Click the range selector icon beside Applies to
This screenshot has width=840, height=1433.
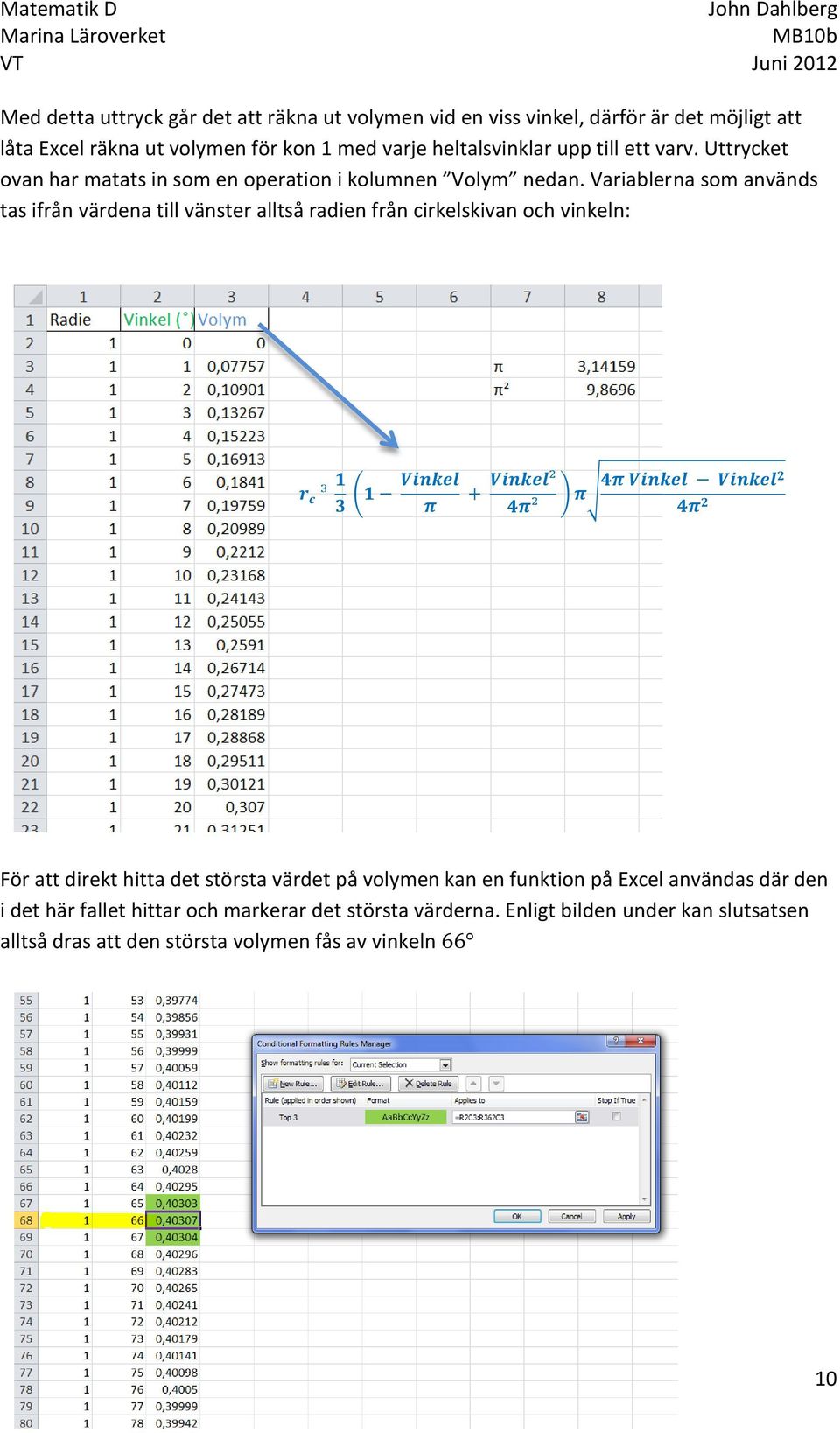[x=581, y=1117]
